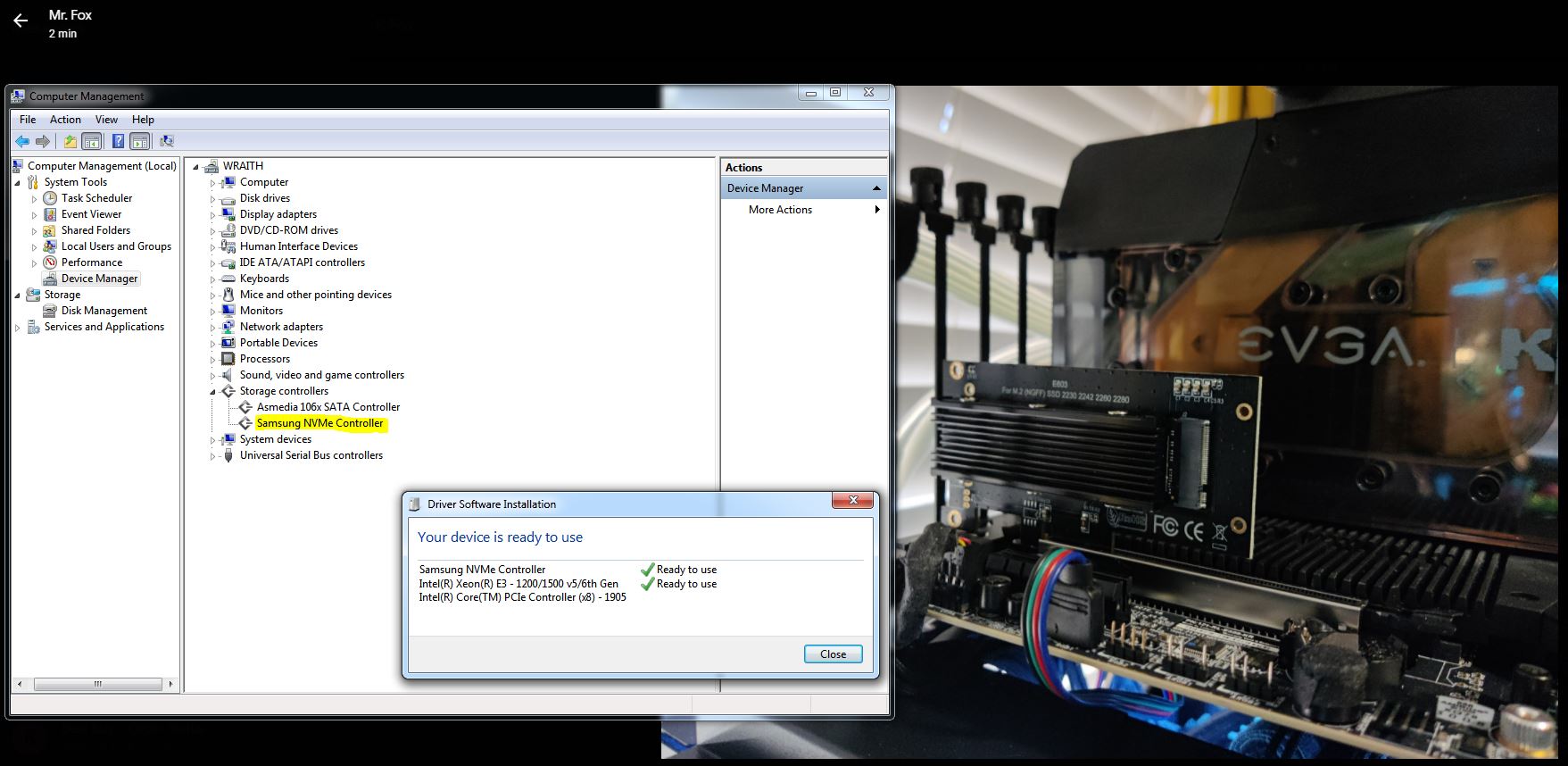Select the Samsung NVMe Controller entry

[x=320, y=423]
